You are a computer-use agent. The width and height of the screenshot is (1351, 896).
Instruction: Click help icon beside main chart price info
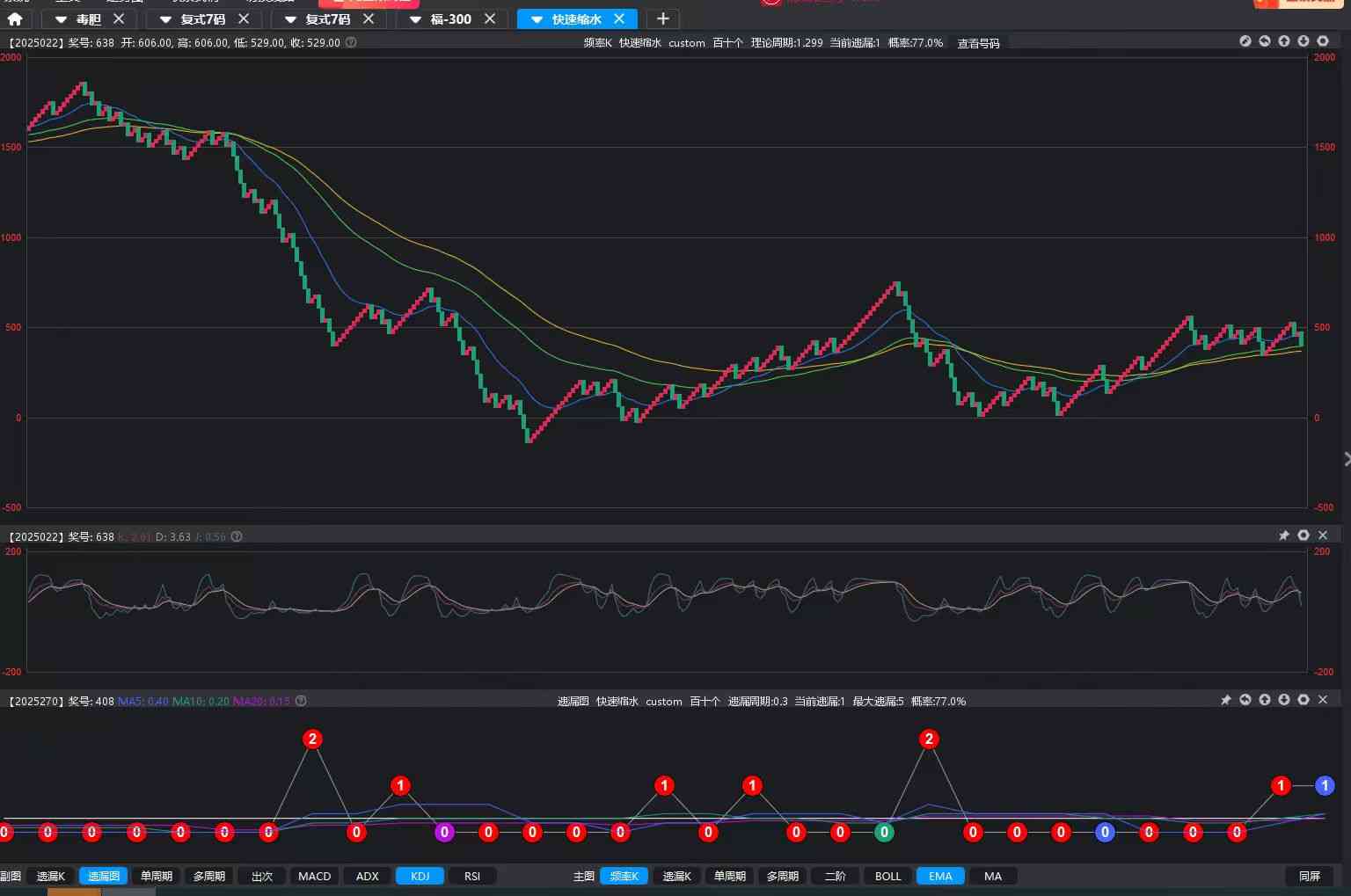[351, 42]
